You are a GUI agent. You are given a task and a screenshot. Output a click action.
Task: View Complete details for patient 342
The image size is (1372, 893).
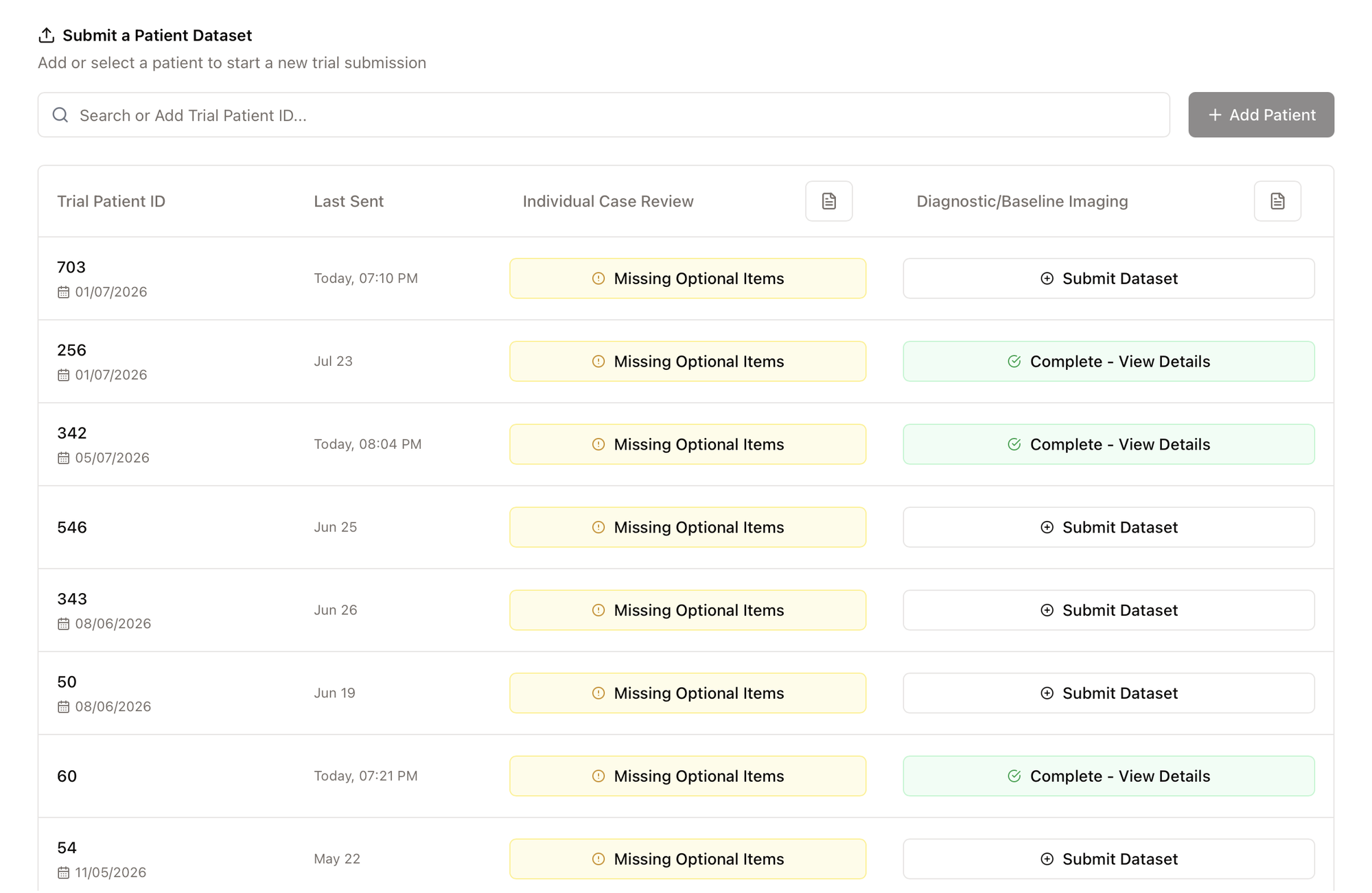tap(1108, 444)
